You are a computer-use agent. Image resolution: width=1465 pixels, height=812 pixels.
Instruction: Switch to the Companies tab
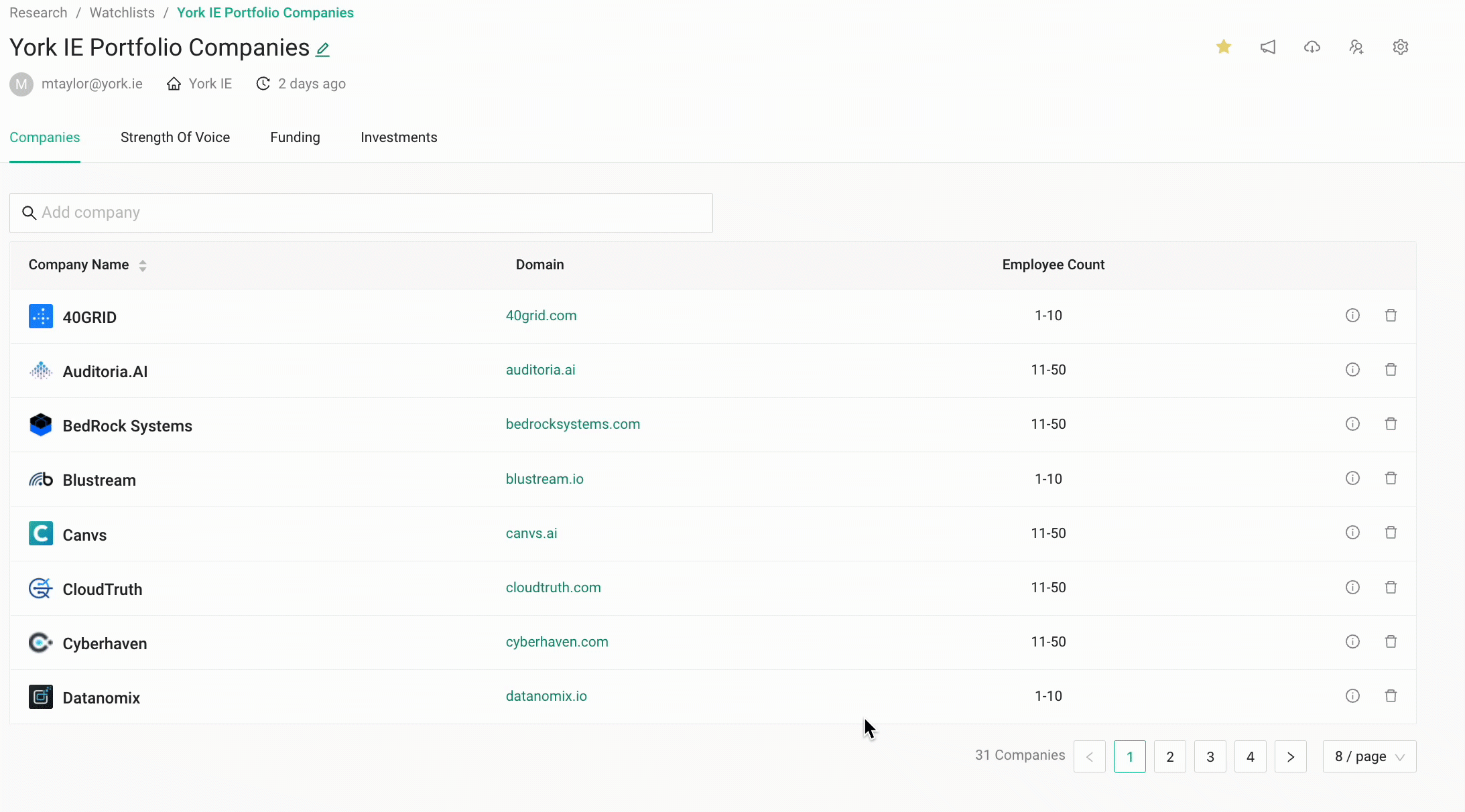point(45,137)
